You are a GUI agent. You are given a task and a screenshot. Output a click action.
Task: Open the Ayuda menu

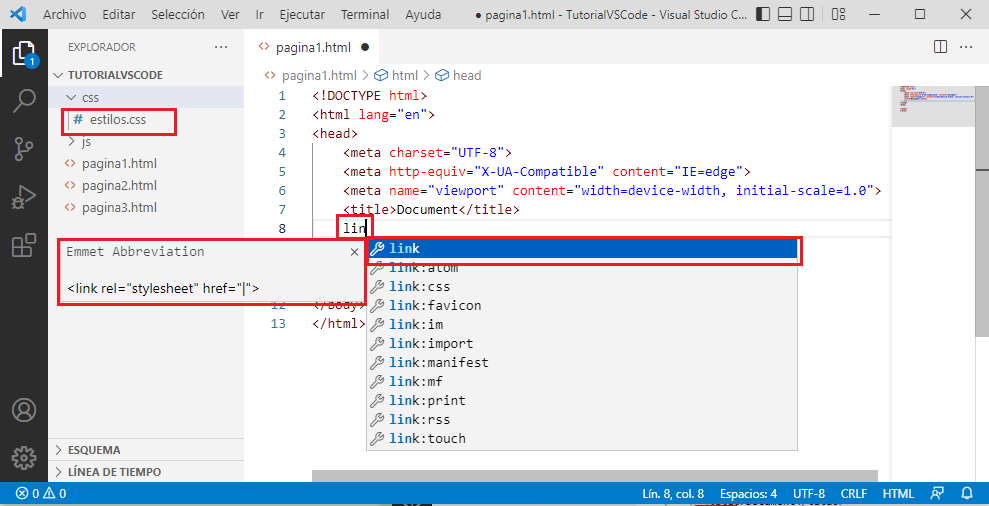pyautogui.click(x=423, y=14)
